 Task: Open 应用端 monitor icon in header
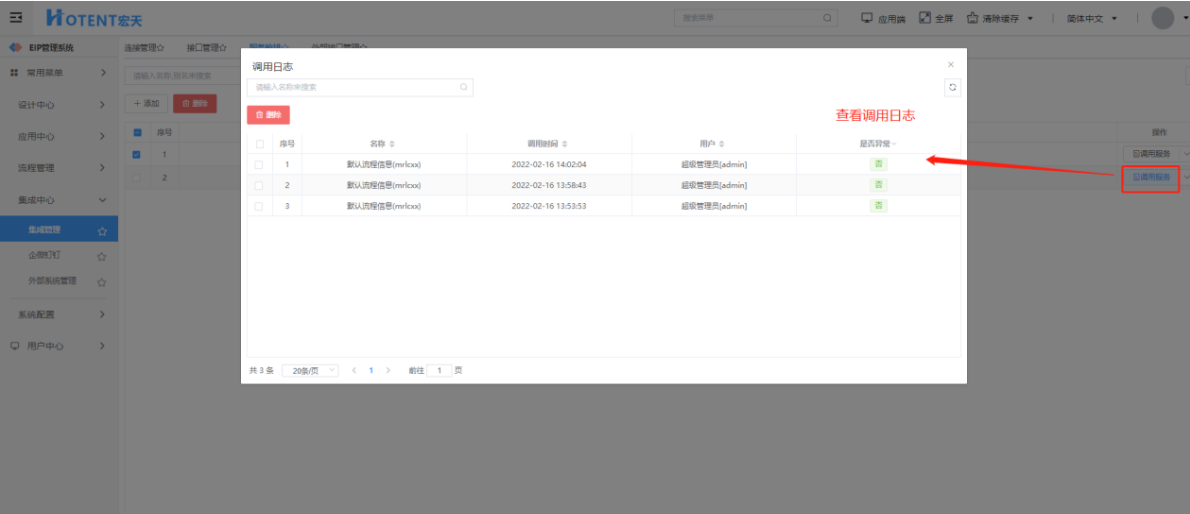[x=867, y=17]
